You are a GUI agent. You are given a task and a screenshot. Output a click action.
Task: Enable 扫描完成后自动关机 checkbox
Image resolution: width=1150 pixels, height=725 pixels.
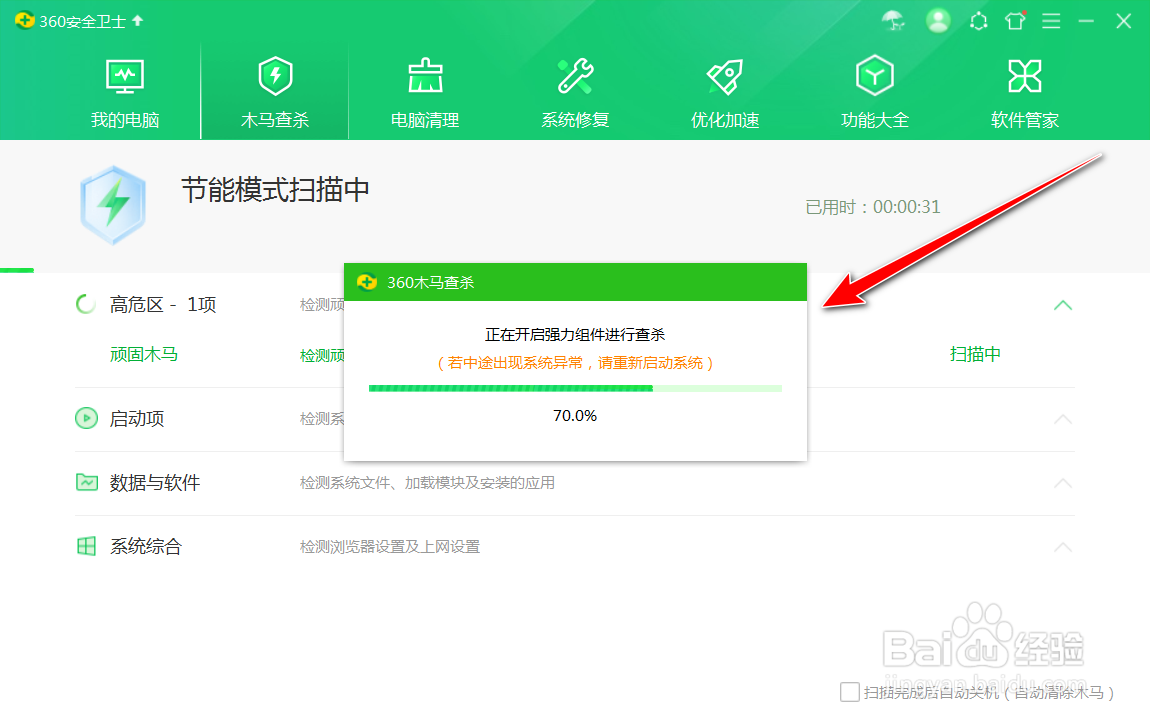(850, 692)
